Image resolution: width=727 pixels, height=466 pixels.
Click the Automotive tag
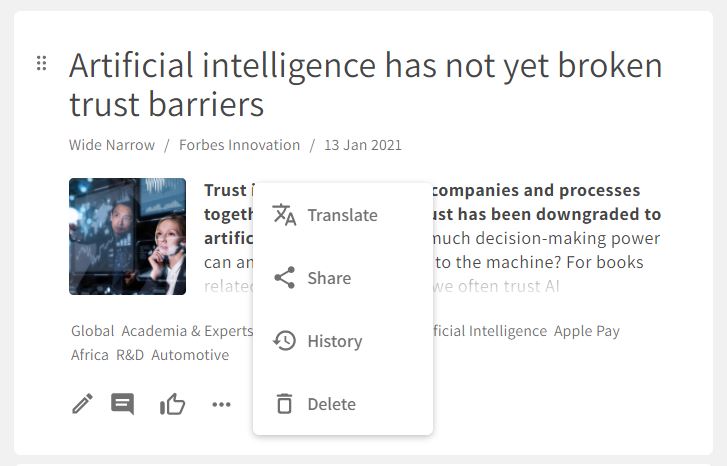pos(190,355)
